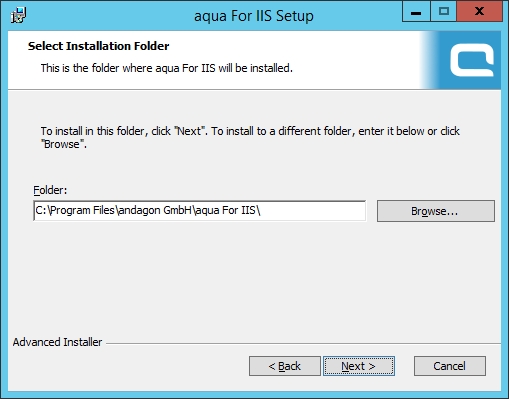This screenshot has width=509, height=399.
Task: Close the setup window with the X
Action: 479,12
